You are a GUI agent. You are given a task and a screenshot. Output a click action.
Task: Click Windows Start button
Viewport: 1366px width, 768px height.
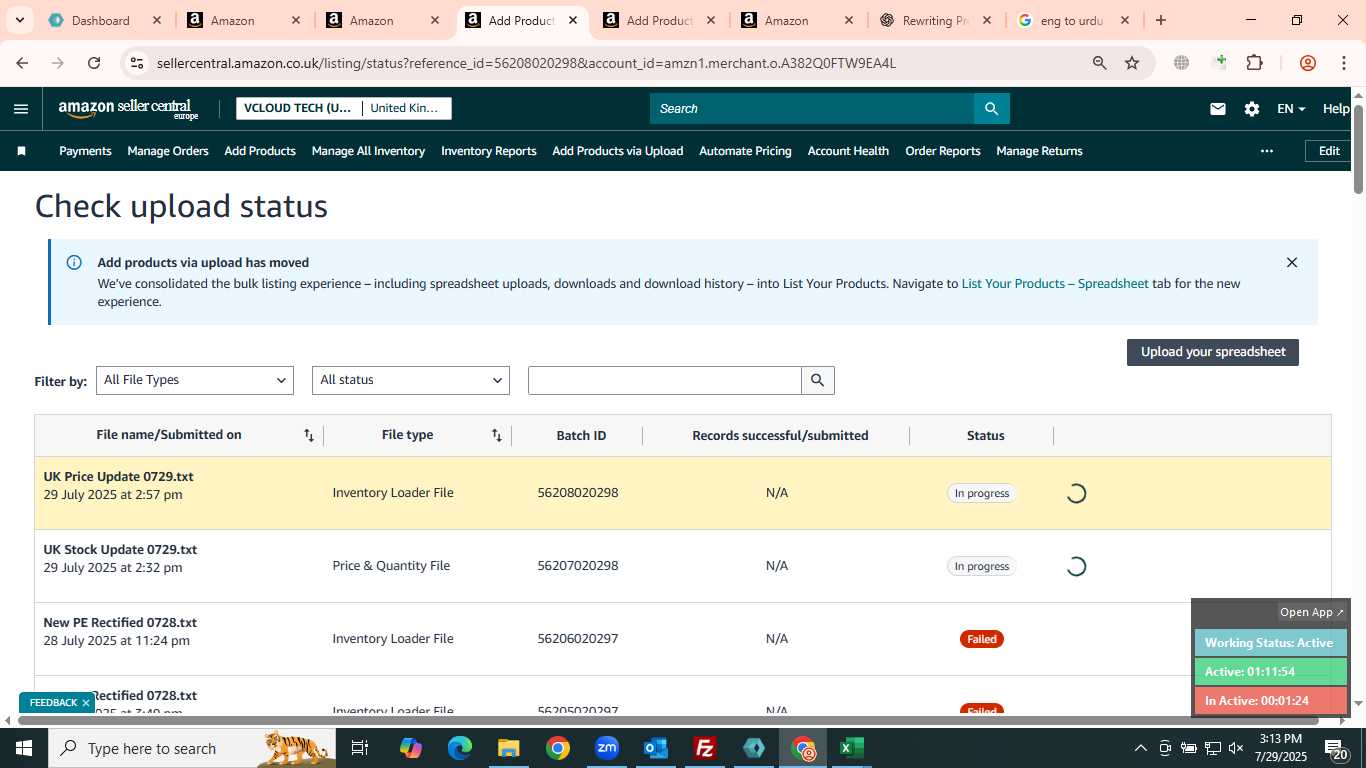23,748
